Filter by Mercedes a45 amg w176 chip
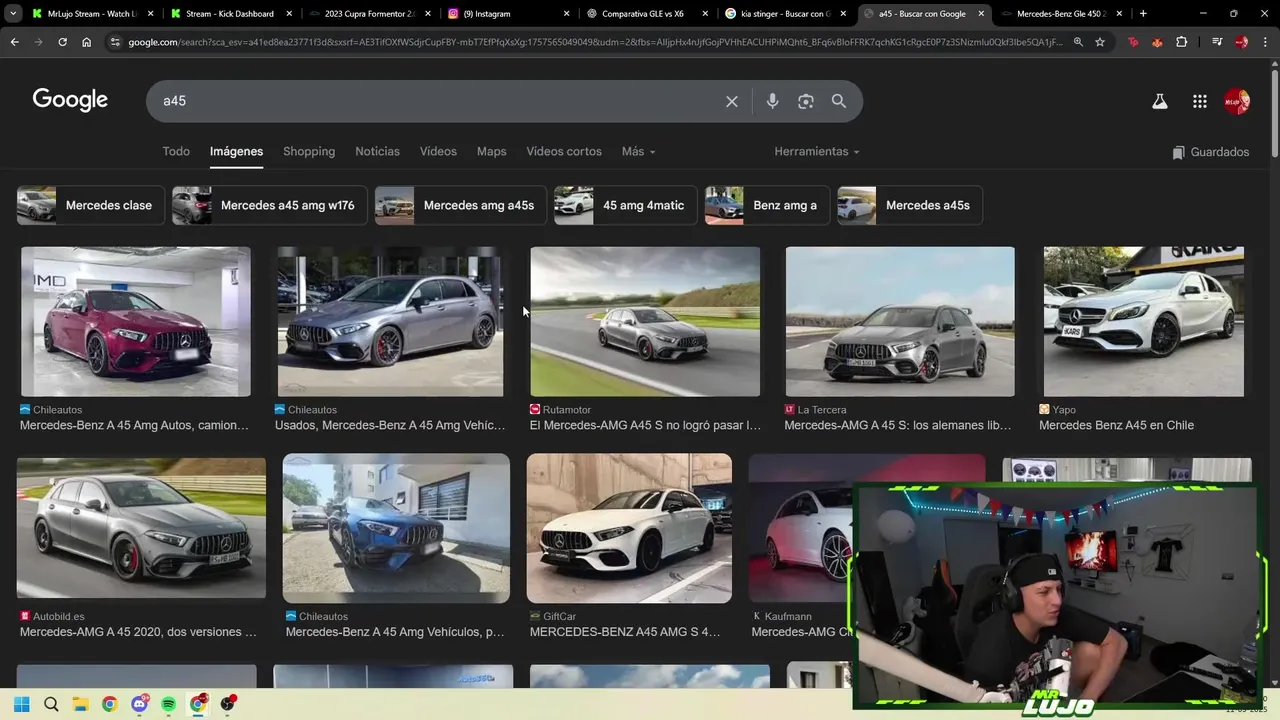Viewport: 1280px width, 720px height. (x=269, y=205)
